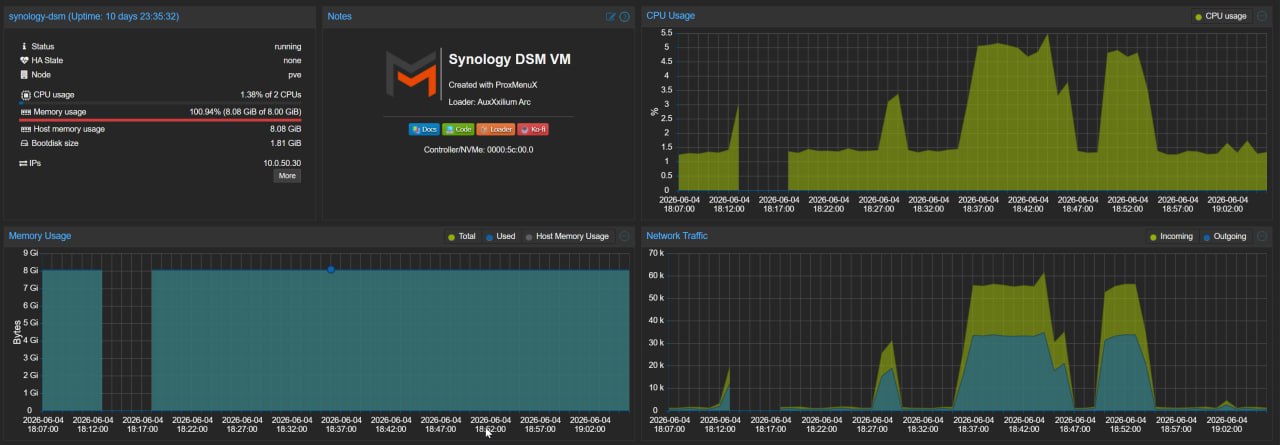The height and width of the screenshot is (445, 1280).
Task: Click the ProxMenuX logo in Notes
Action: pos(411,74)
